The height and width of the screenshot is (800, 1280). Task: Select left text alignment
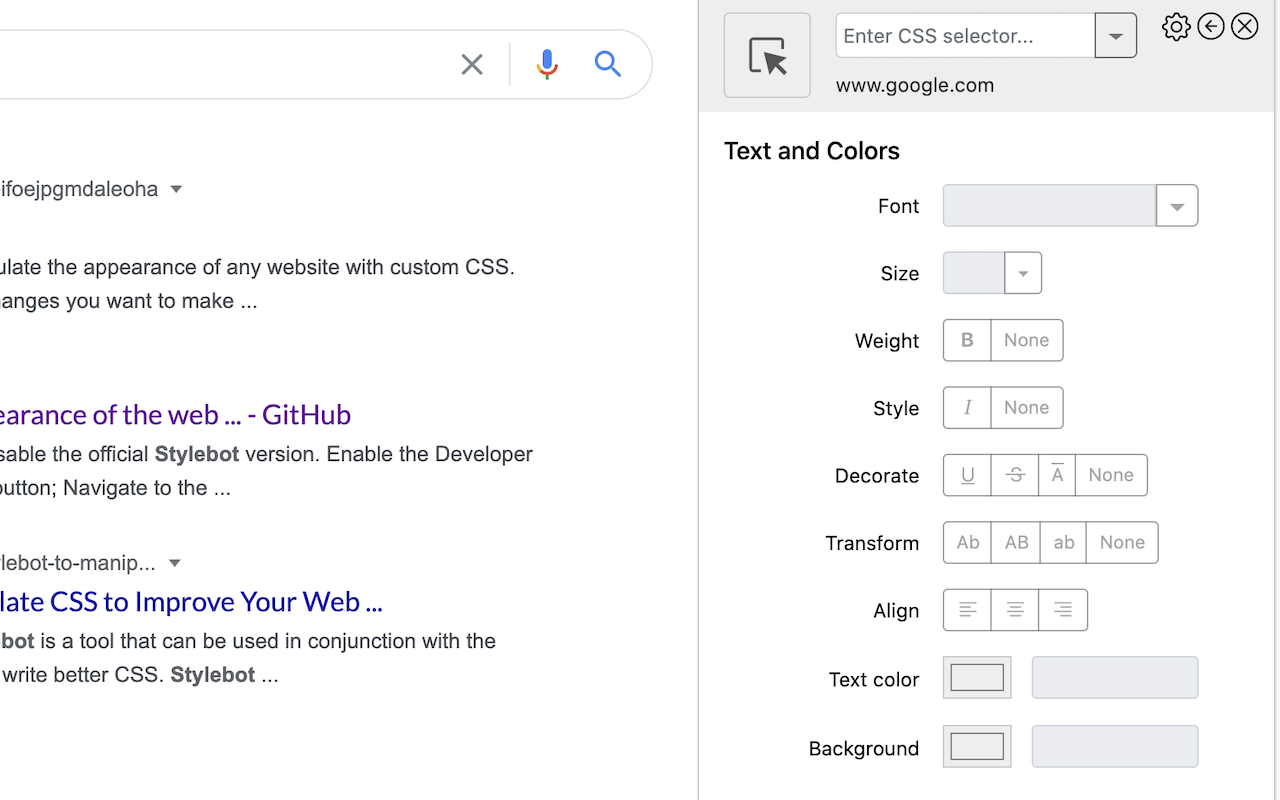966,610
